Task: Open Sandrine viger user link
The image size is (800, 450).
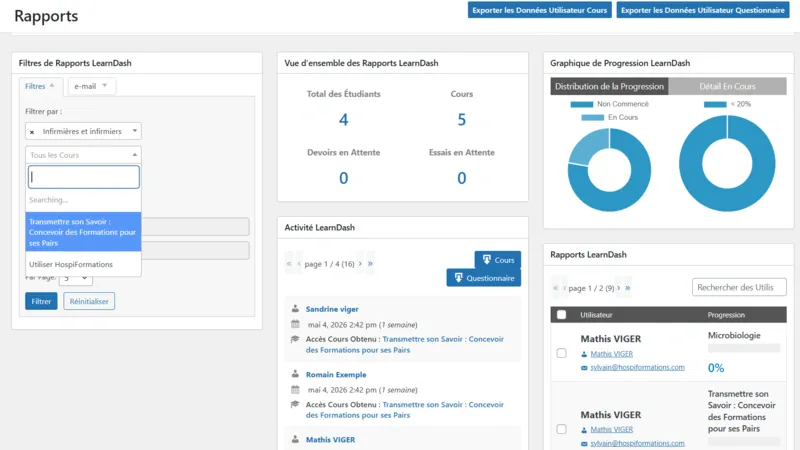Action: (x=332, y=309)
